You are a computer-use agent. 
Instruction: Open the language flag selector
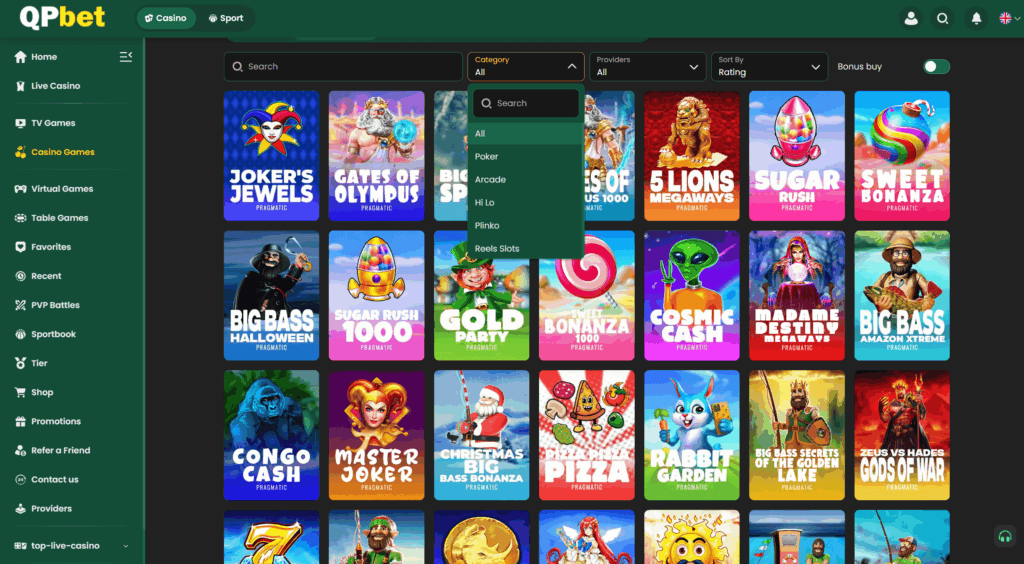1009,18
